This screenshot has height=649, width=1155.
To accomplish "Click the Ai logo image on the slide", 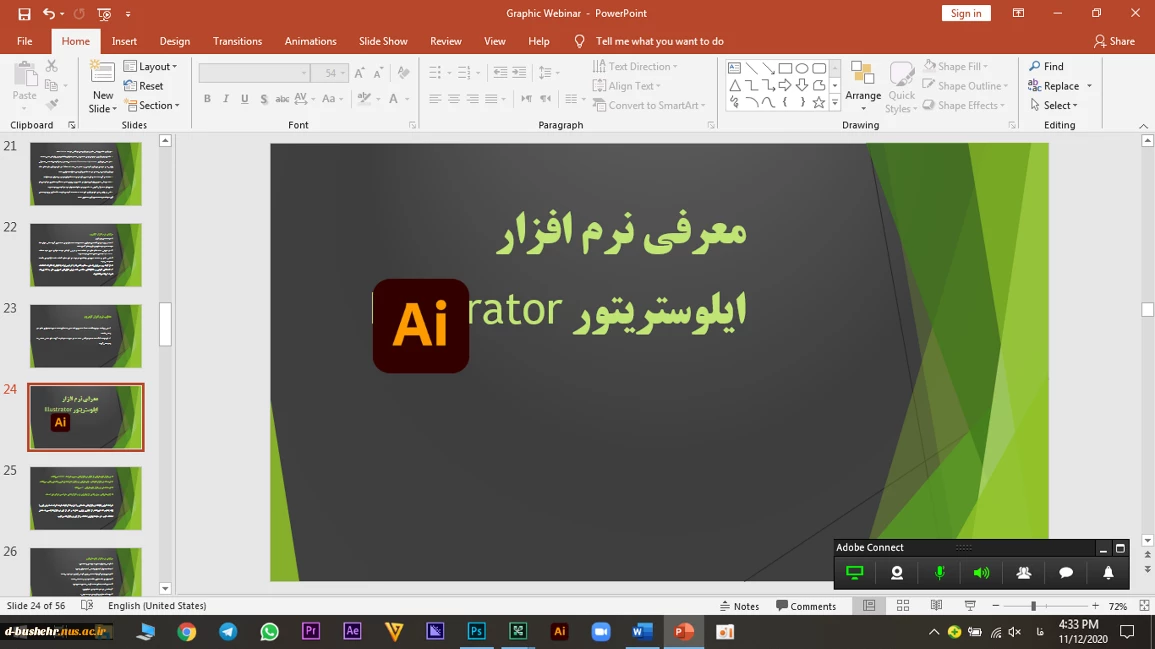I will 421,326.
